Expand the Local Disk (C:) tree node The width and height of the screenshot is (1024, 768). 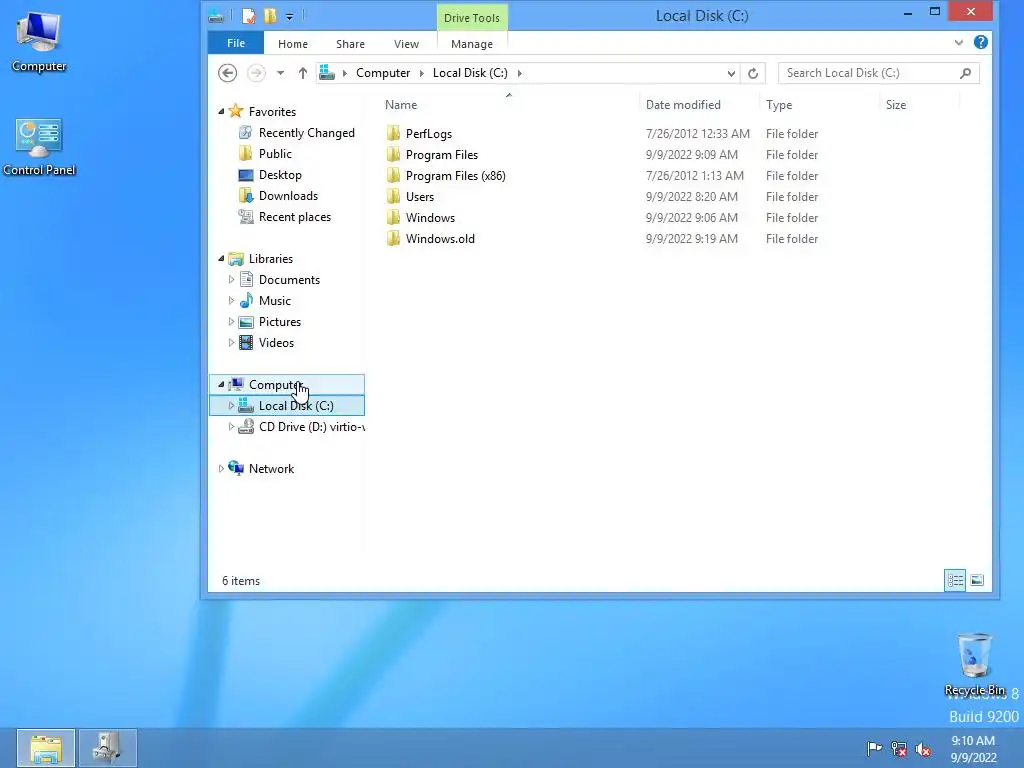pyautogui.click(x=231, y=406)
